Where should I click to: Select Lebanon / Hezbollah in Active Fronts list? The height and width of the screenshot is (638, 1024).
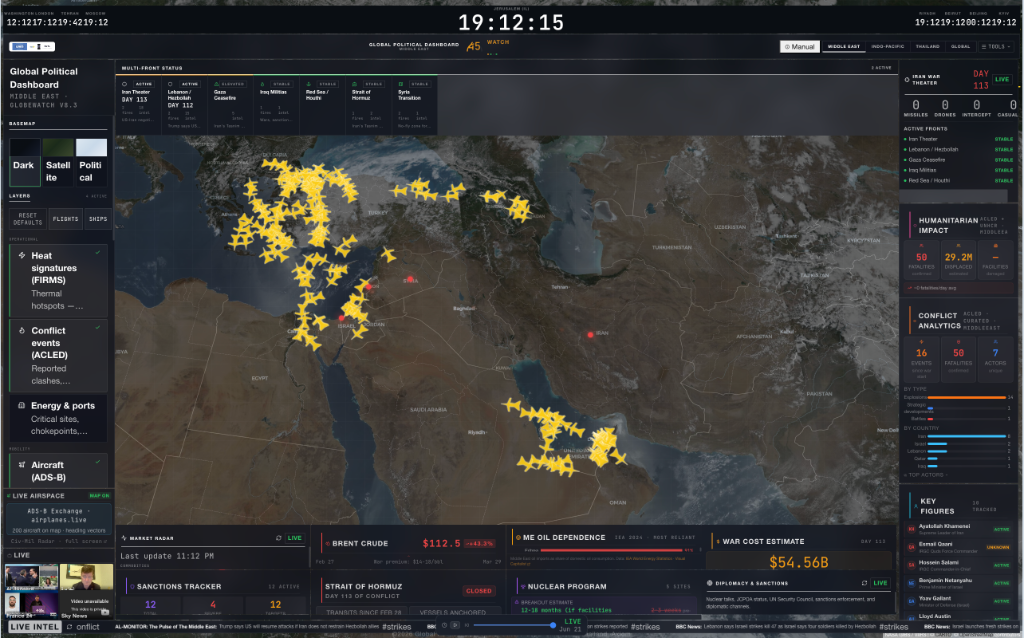pyautogui.click(x=959, y=150)
